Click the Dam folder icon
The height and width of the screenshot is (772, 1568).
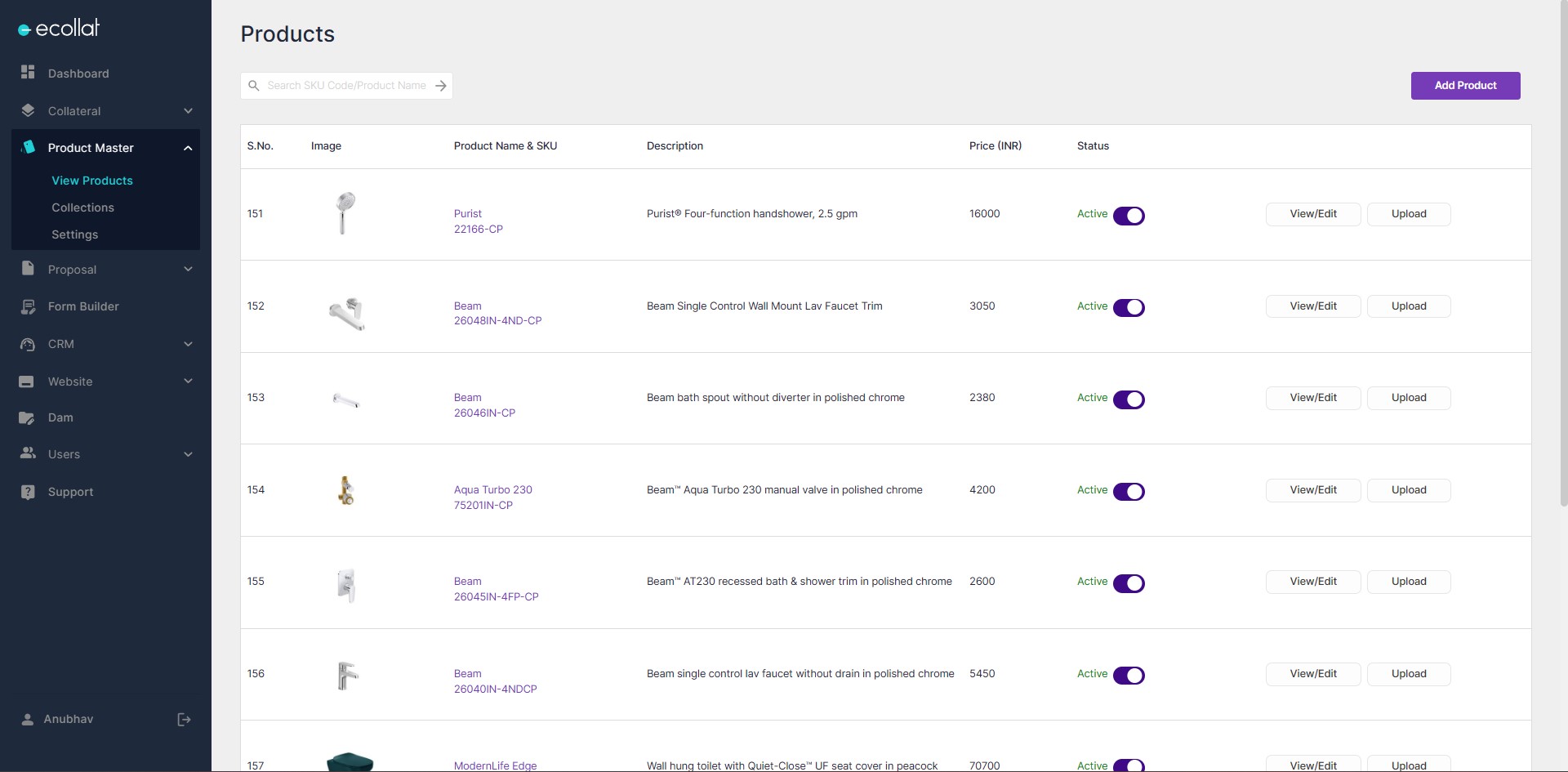coord(27,417)
